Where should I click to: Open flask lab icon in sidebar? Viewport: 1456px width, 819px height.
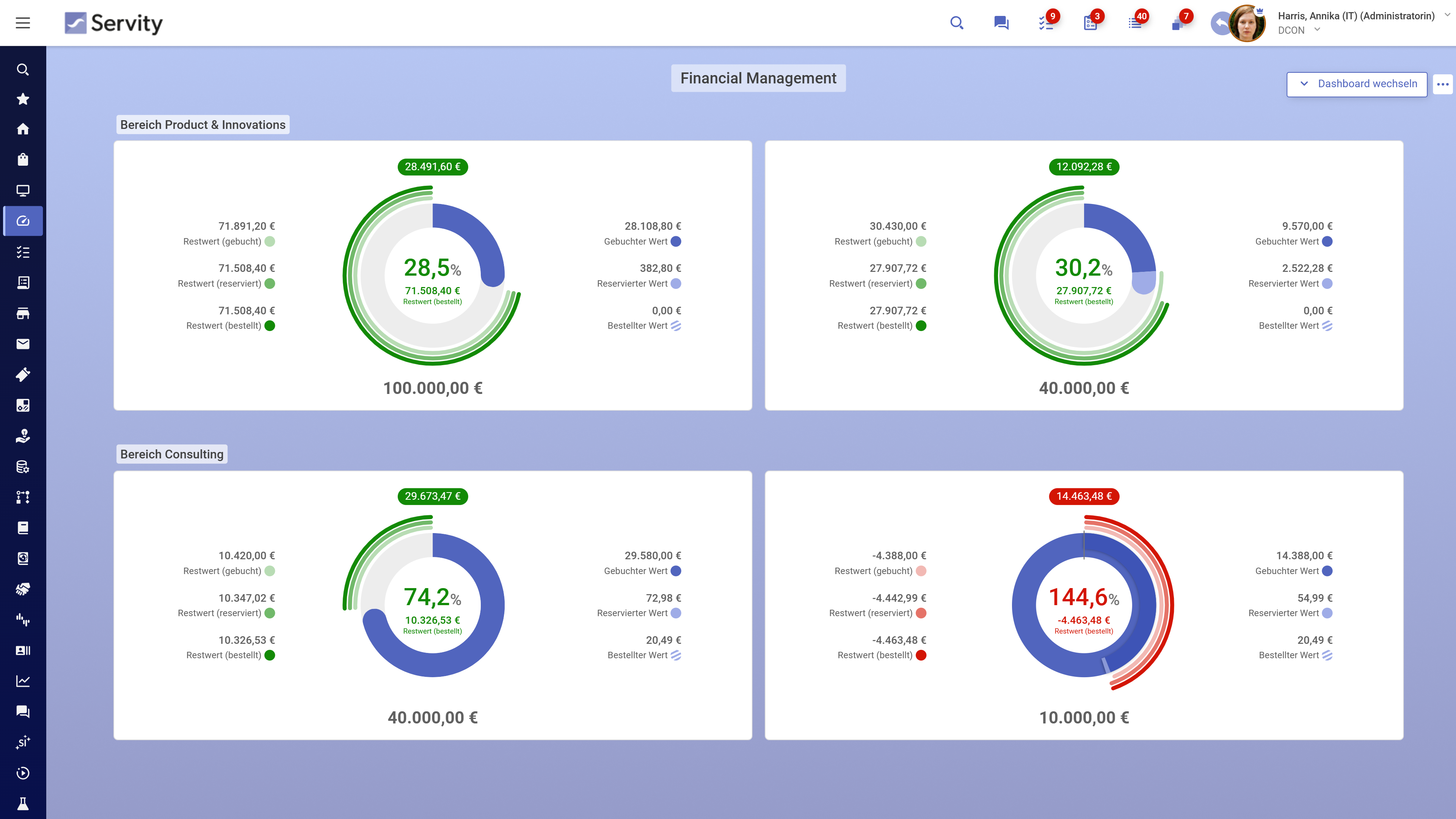point(23,803)
